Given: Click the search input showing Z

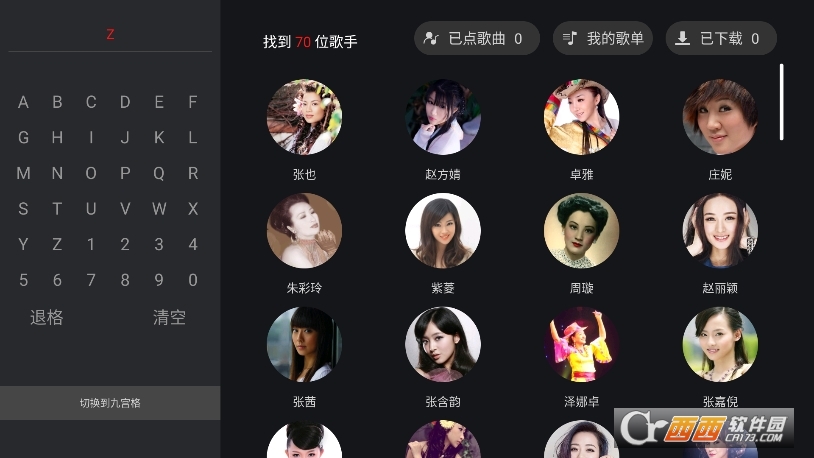Looking at the screenshot, I should point(110,35).
